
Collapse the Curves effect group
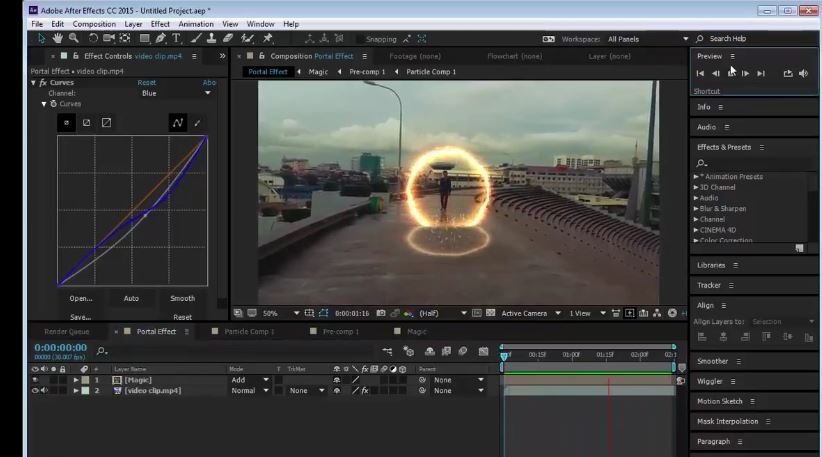click(34, 83)
